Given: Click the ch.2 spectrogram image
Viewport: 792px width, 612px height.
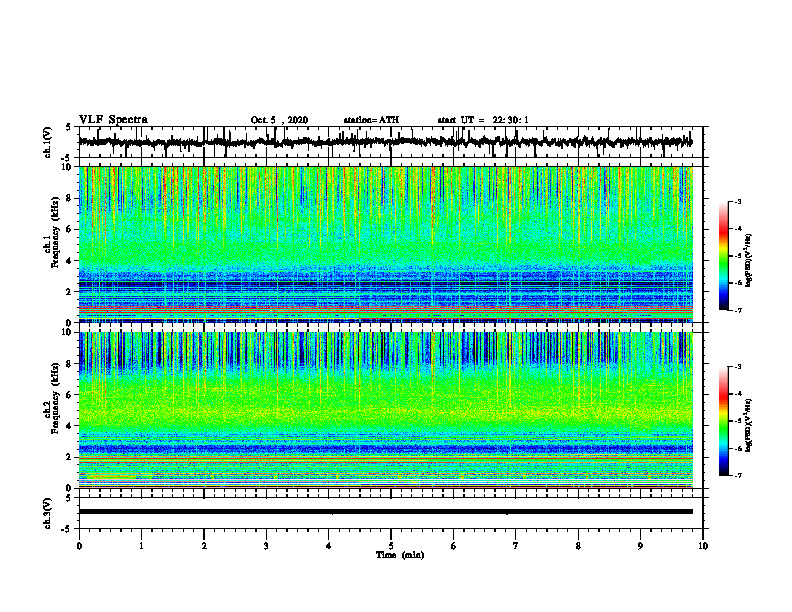Looking at the screenshot, I should tap(385, 410).
